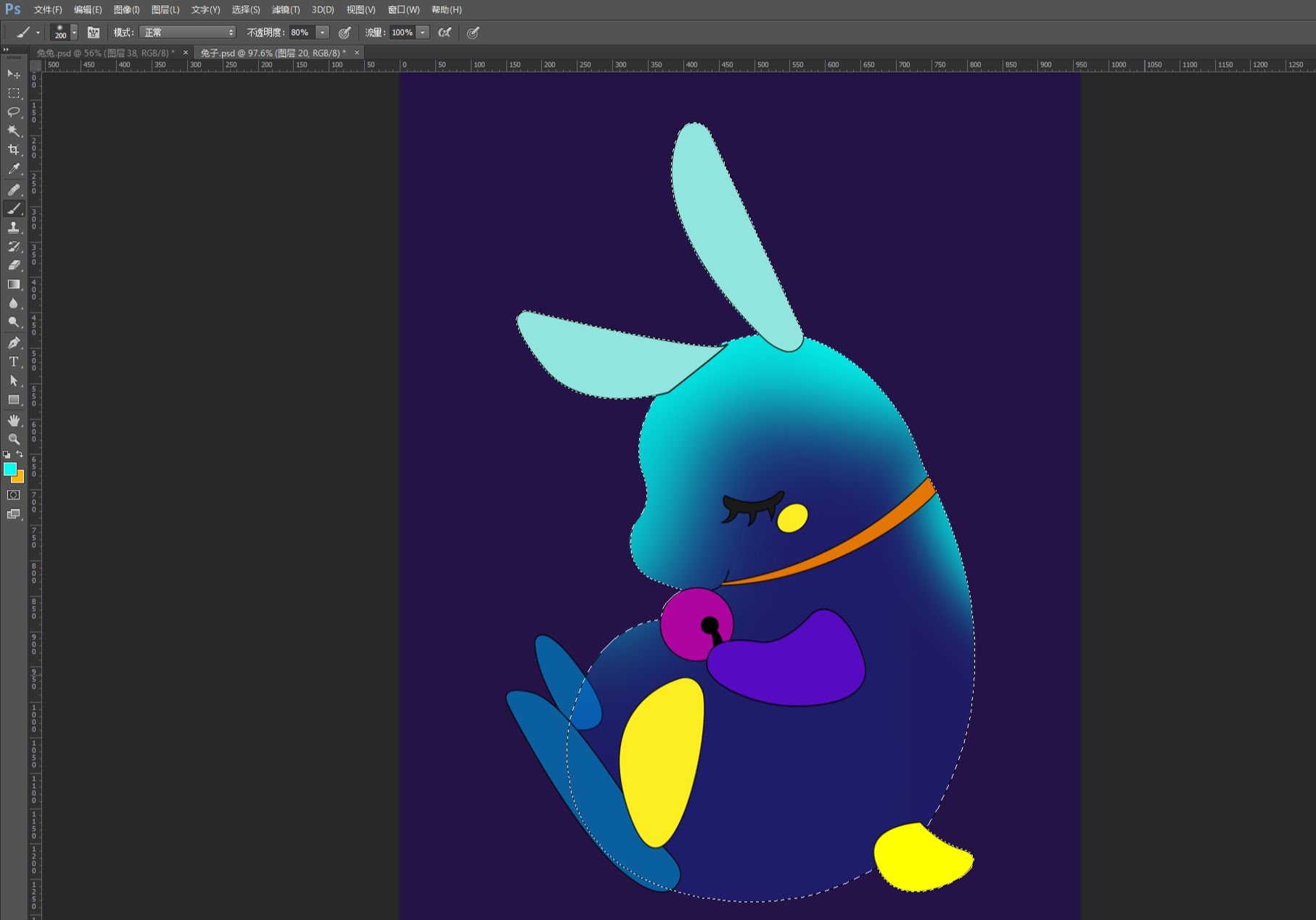This screenshot has width=1316, height=920.
Task: Select the Crop tool
Action: [x=14, y=149]
